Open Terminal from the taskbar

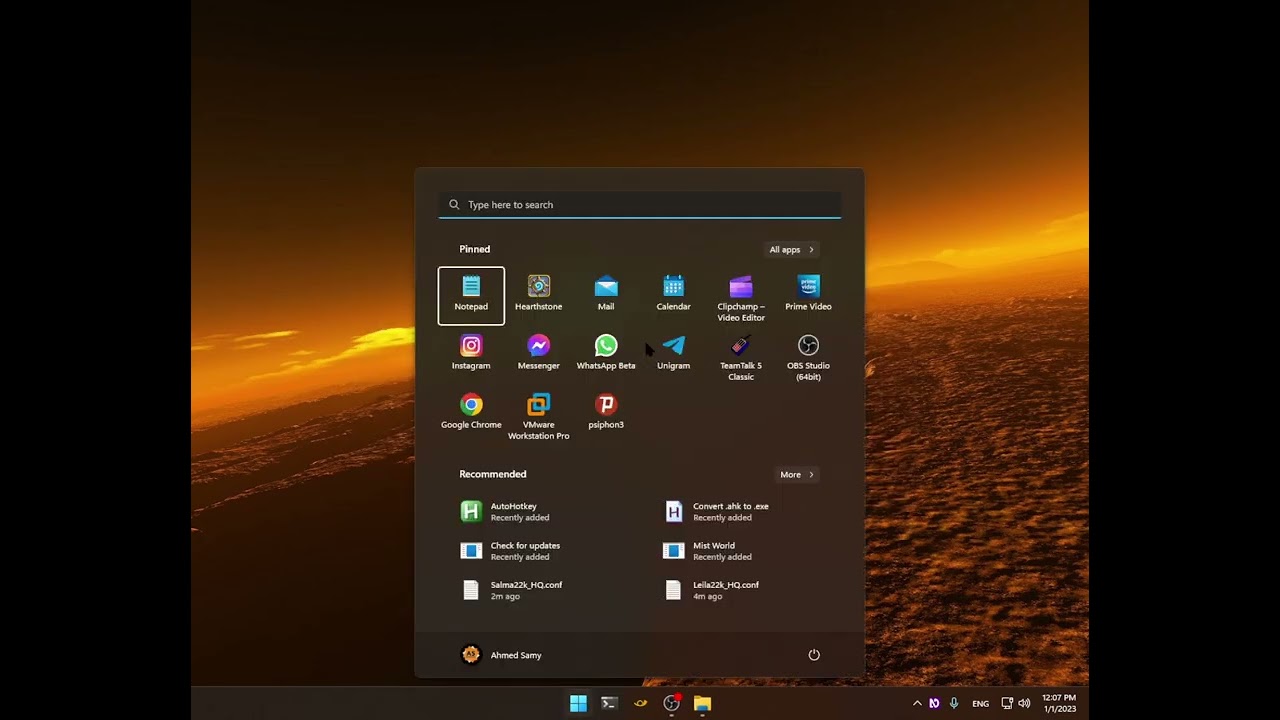pyautogui.click(x=609, y=703)
